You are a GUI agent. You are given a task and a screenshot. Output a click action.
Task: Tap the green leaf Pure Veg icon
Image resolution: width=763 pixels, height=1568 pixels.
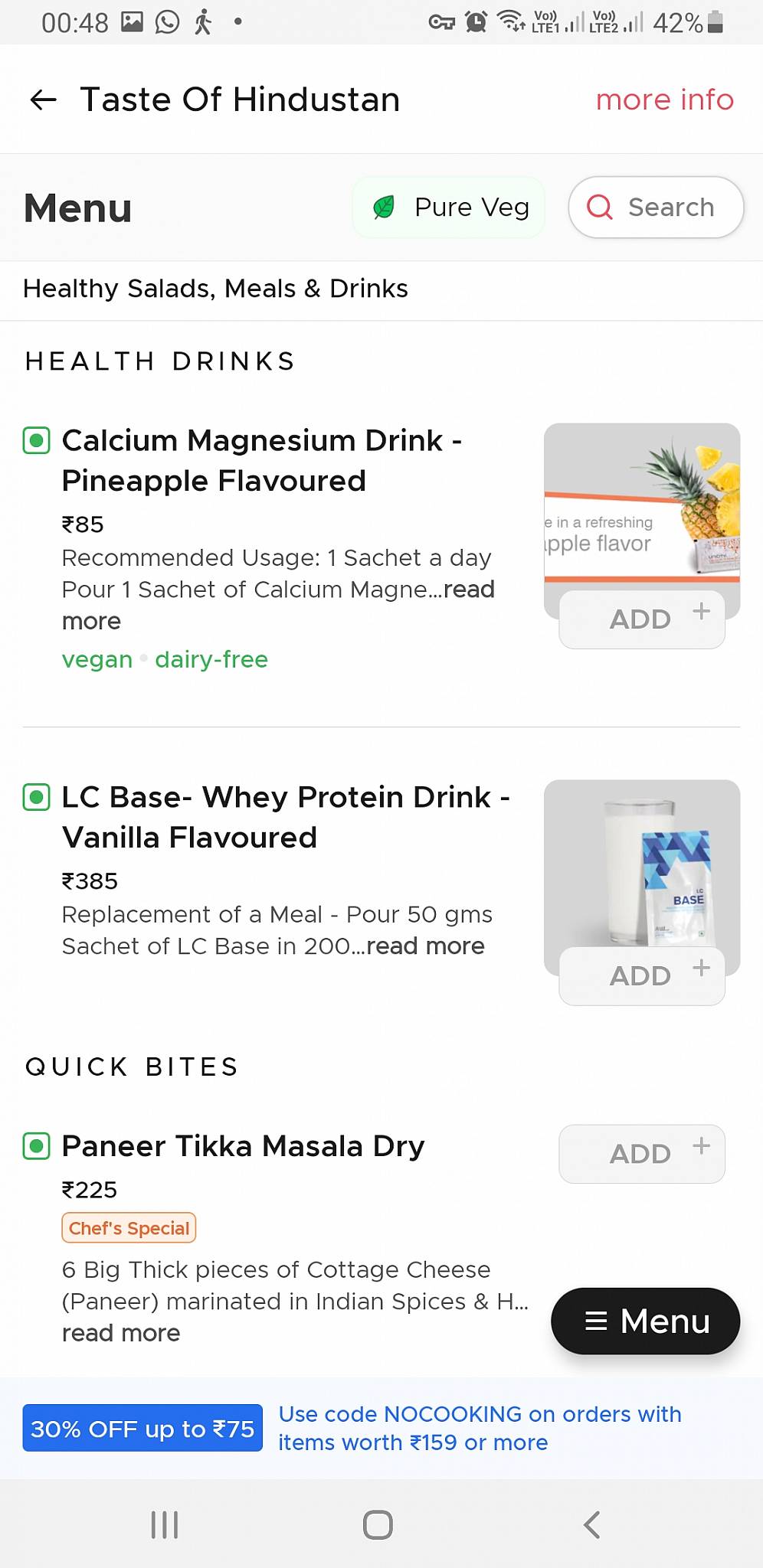click(x=384, y=207)
